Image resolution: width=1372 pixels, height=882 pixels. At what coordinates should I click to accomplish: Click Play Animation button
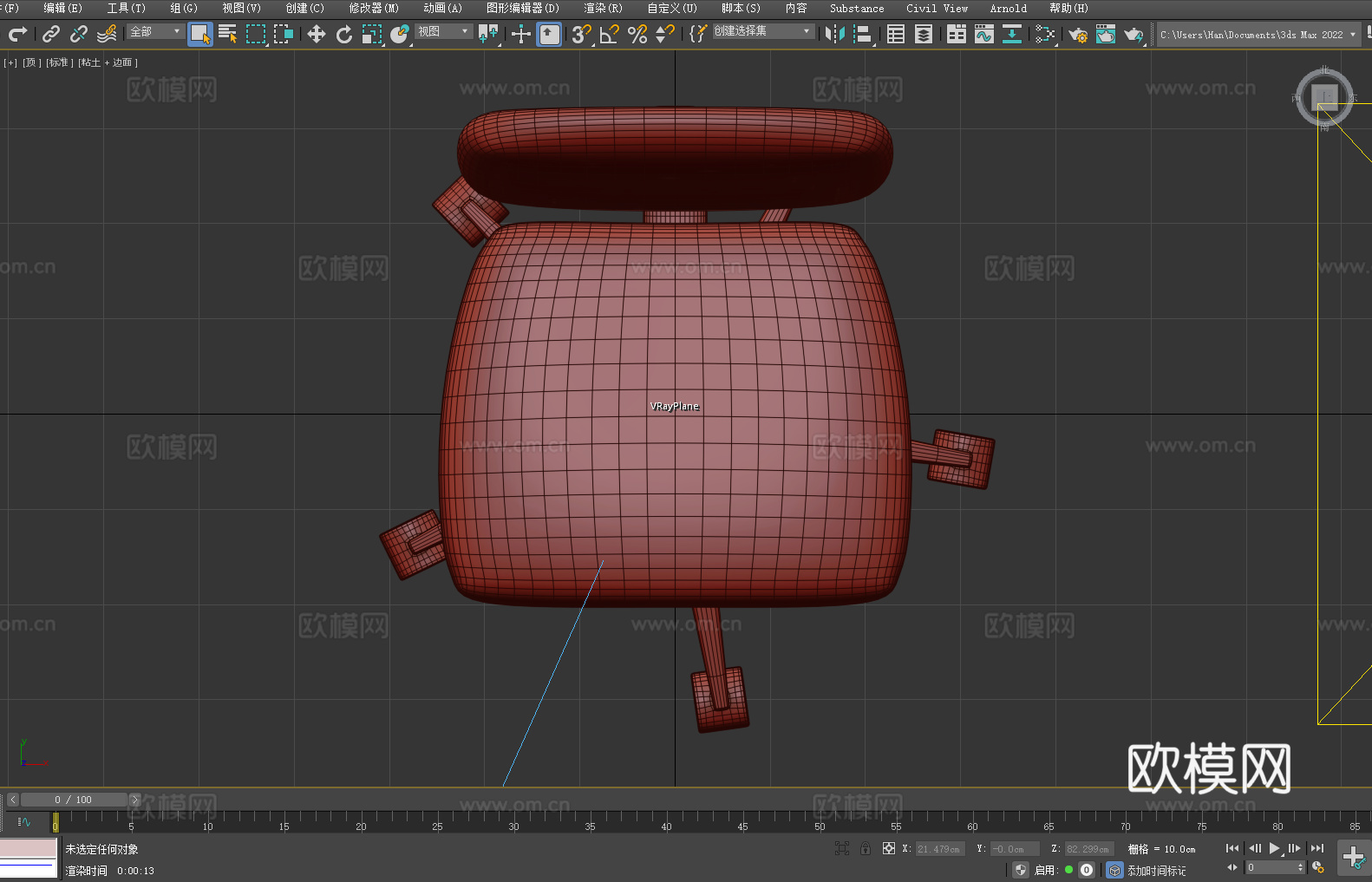1275,848
